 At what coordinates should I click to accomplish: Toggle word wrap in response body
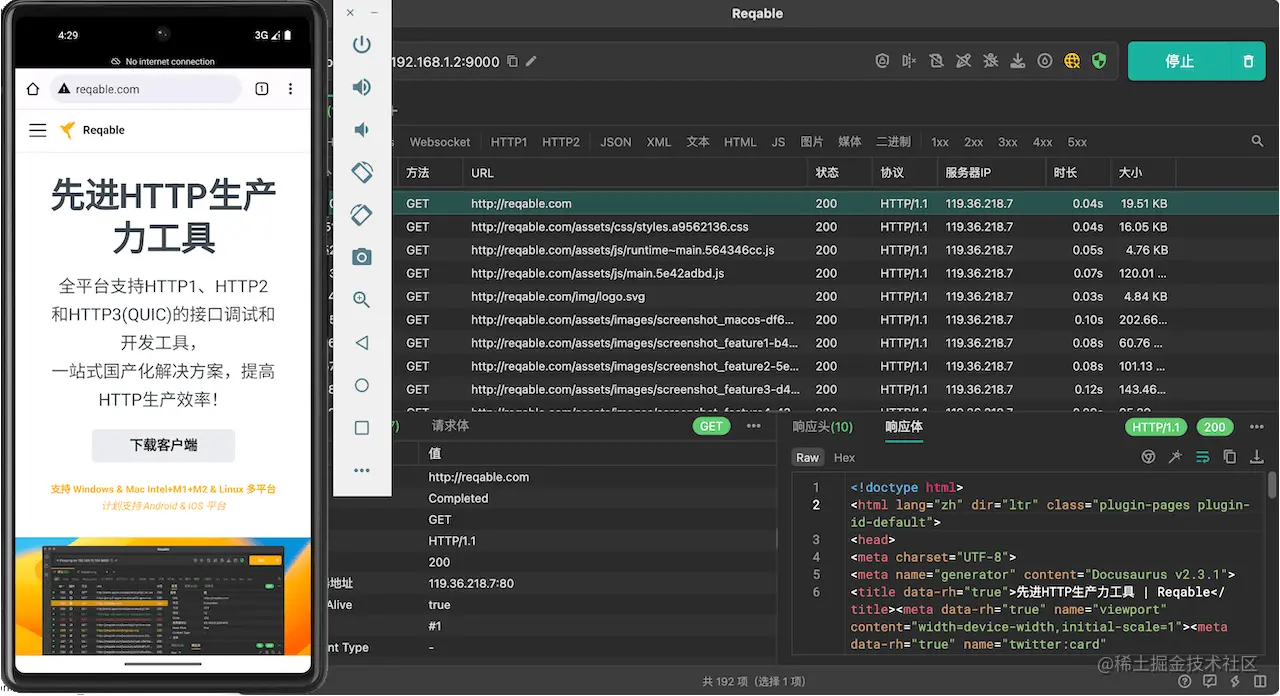1203,457
